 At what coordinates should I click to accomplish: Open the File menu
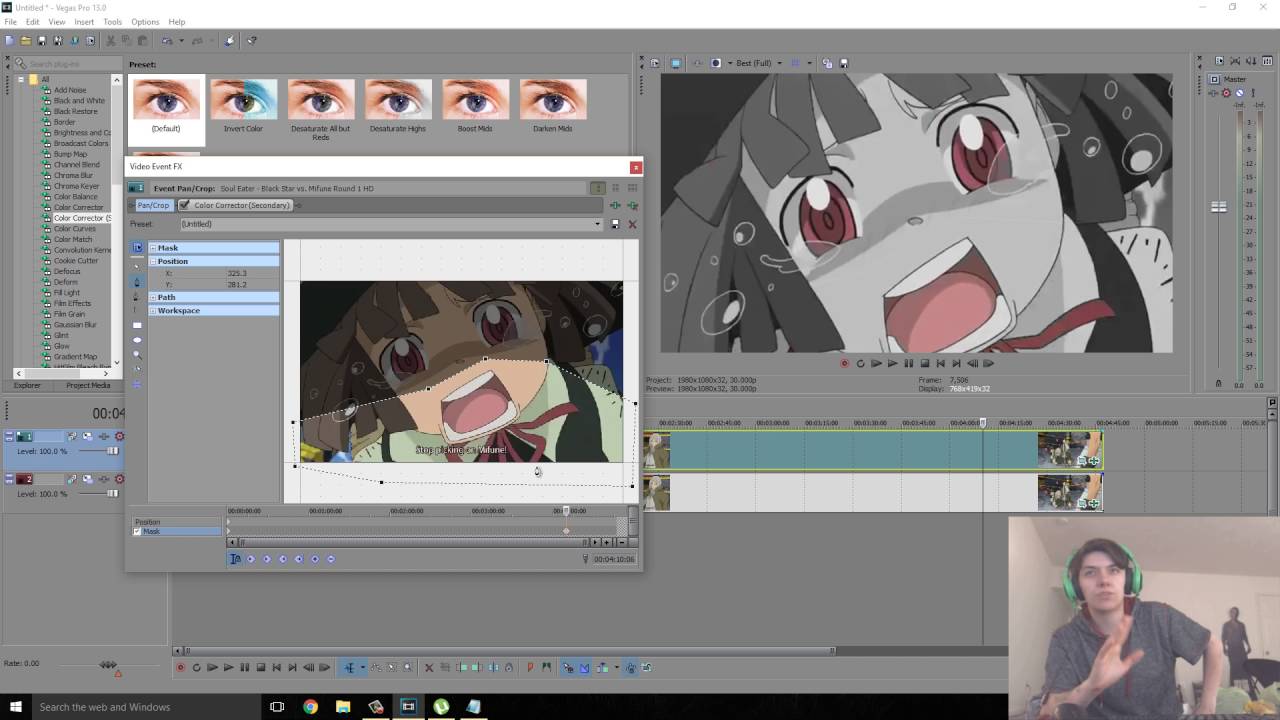tap(10, 22)
